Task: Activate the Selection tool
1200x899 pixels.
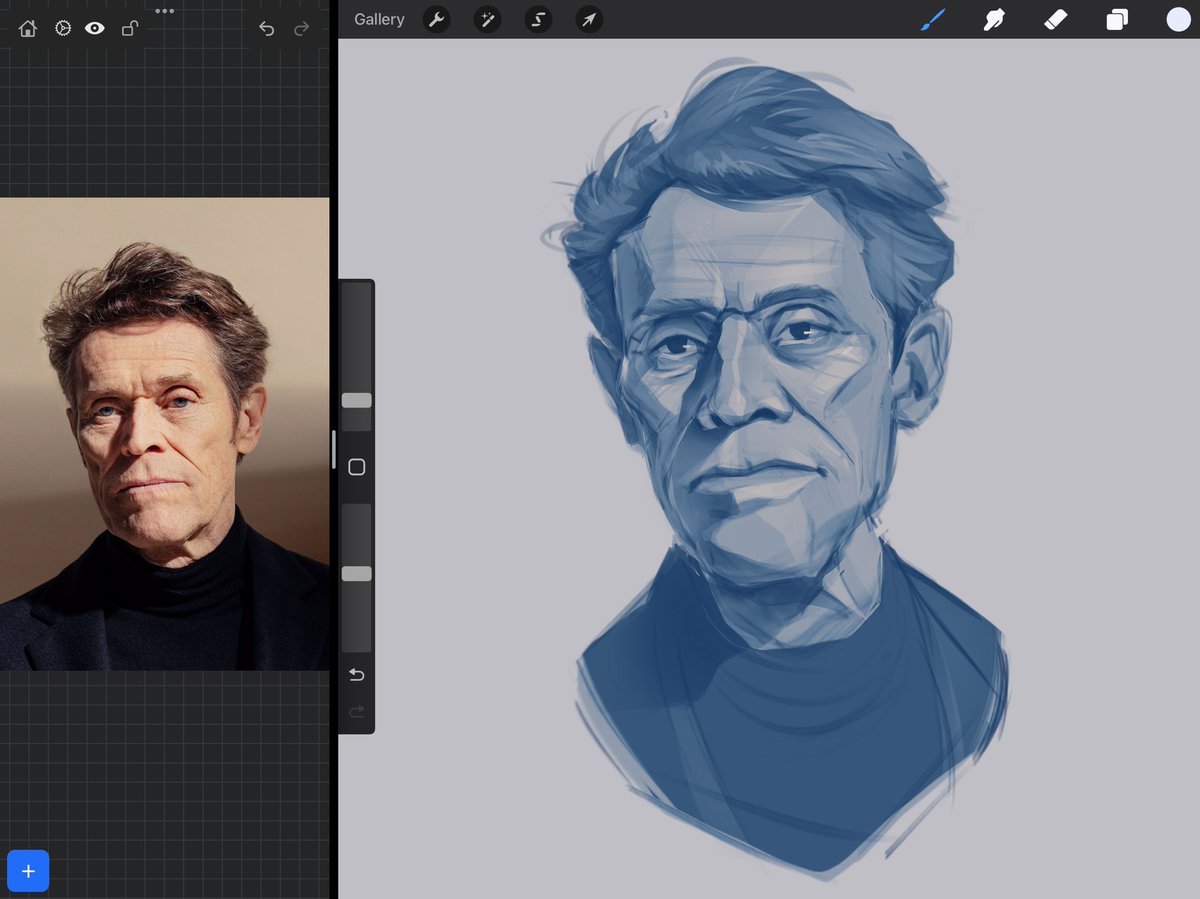Action: click(538, 20)
